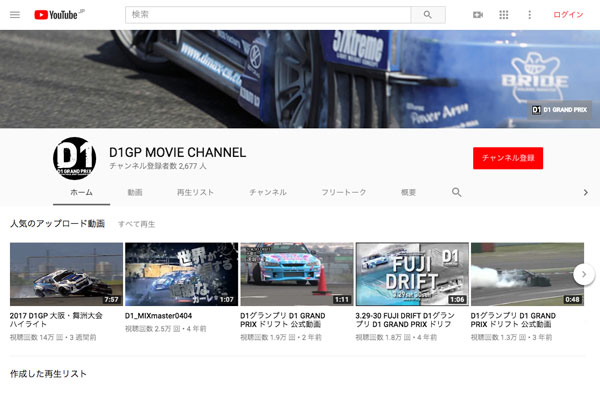The height and width of the screenshot is (400, 600).
Task: Subscribe with the チャンネル登録 button
Action: (x=508, y=158)
